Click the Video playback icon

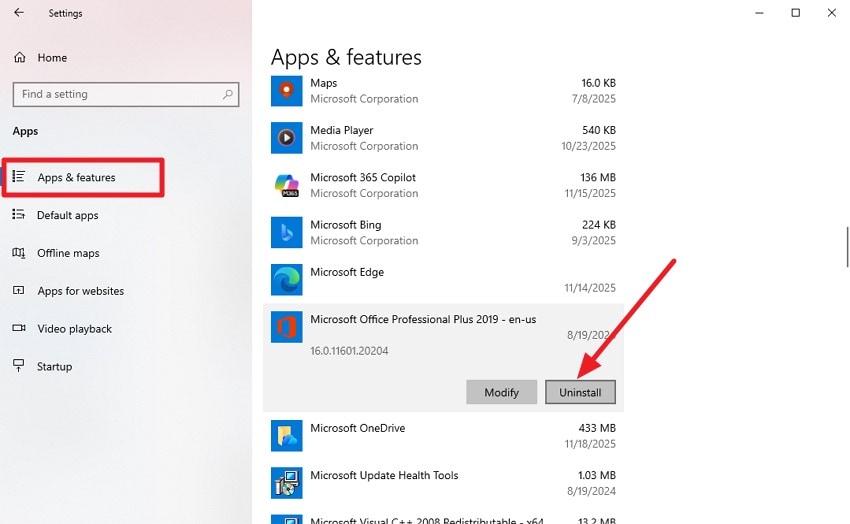click(x=19, y=328)
